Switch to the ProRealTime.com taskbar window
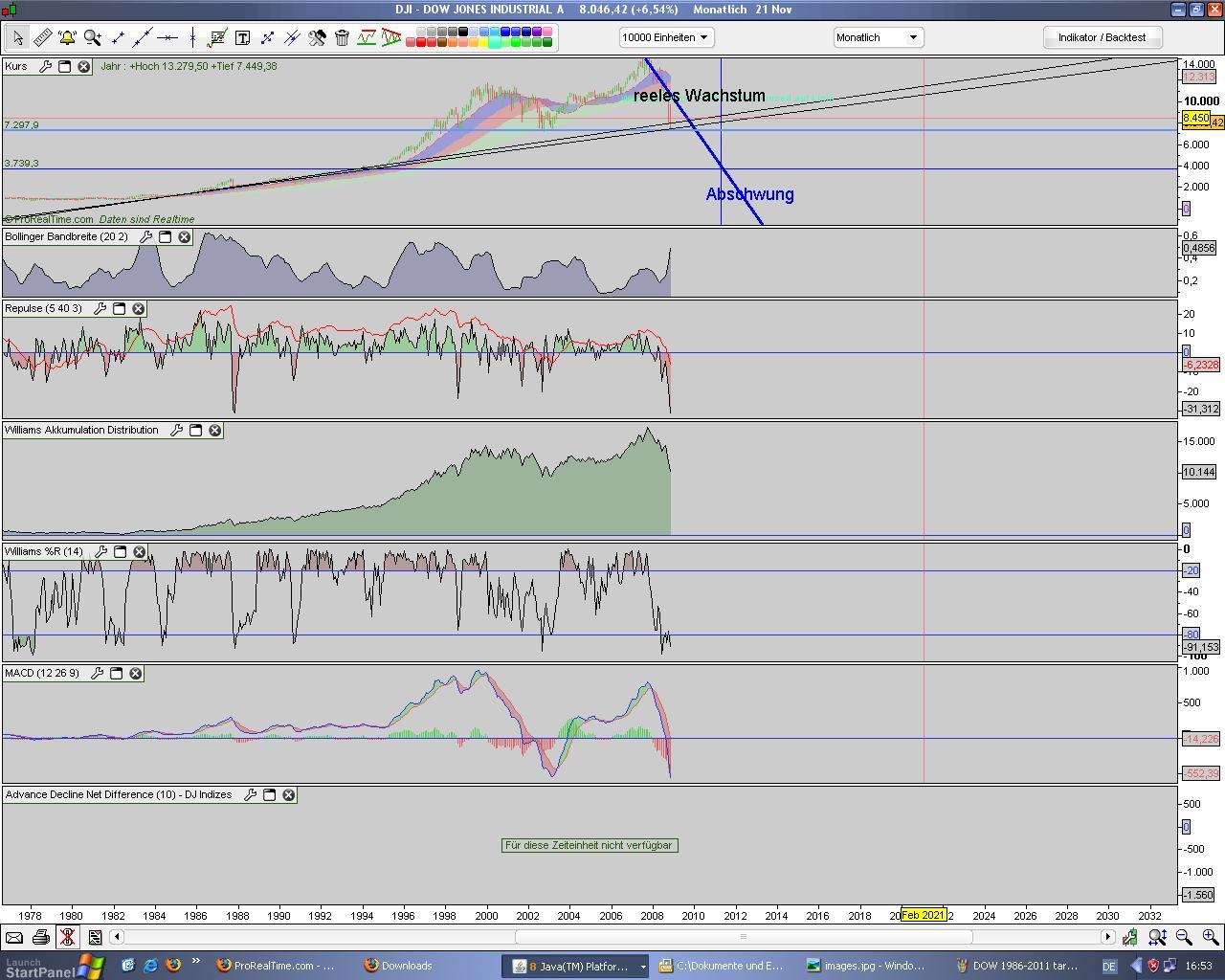 click(x=276, y=966)
